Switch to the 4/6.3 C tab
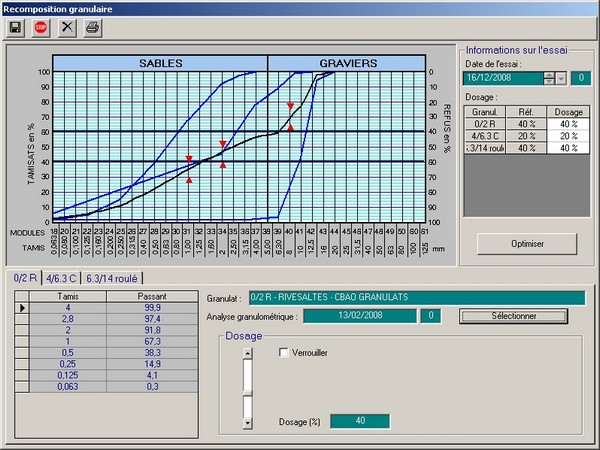The width and height of the screenshot is (600, 450). point(62,278)
